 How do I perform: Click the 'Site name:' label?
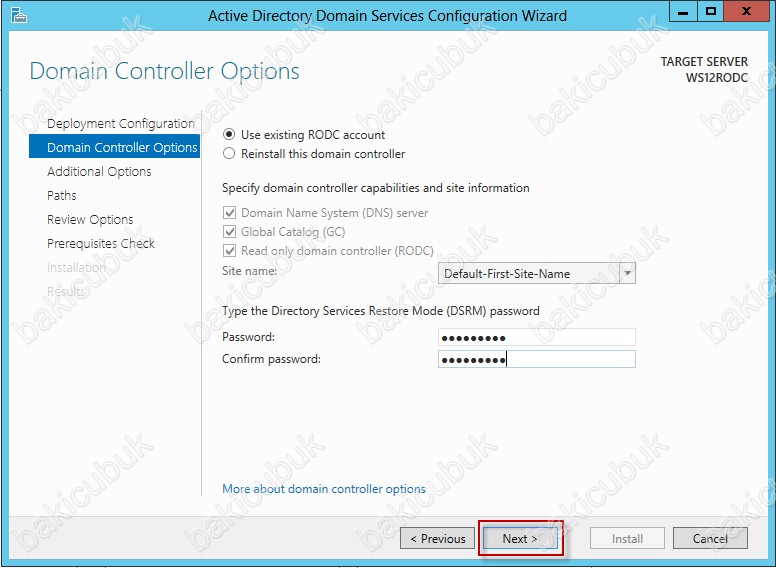coord(249,271)
